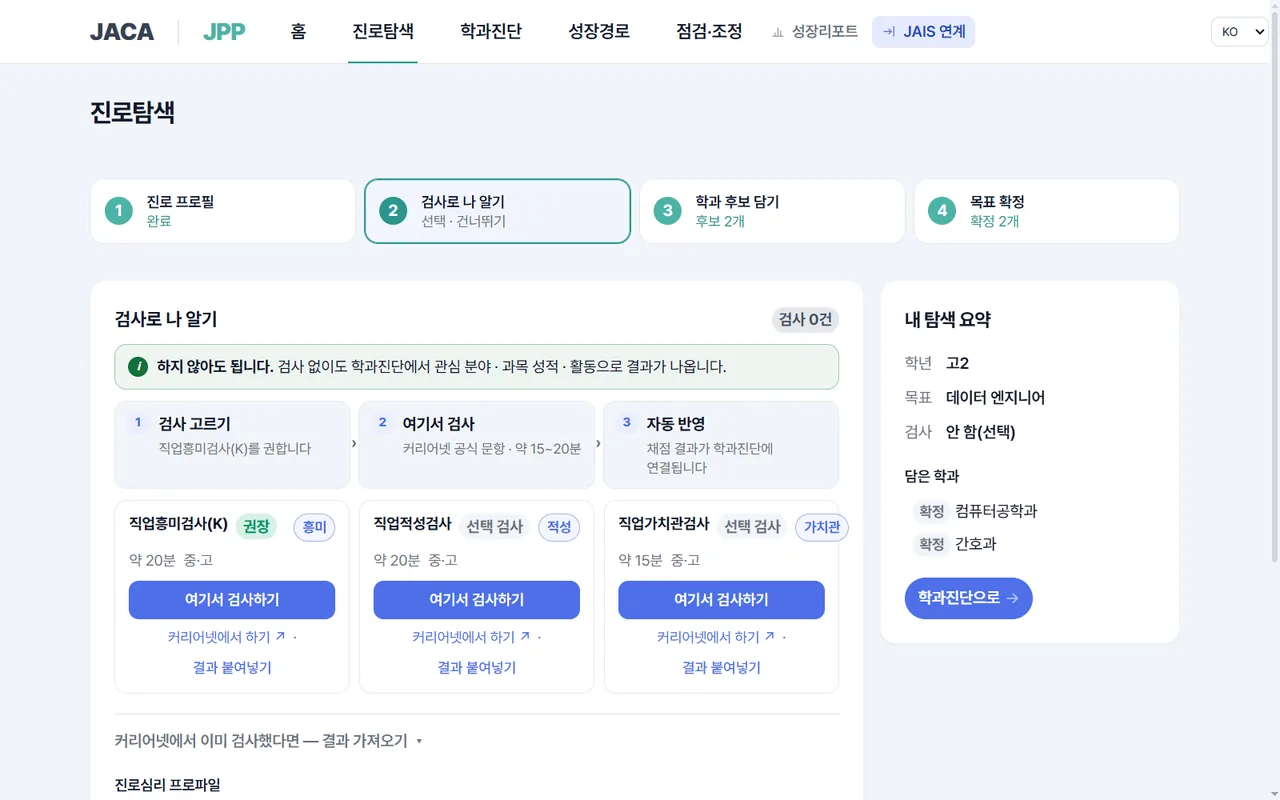Image resolution: width=1280 pixels, height=800 pixels.
Task: Open the 점검·조정 menu
Action: pos(709,32)
